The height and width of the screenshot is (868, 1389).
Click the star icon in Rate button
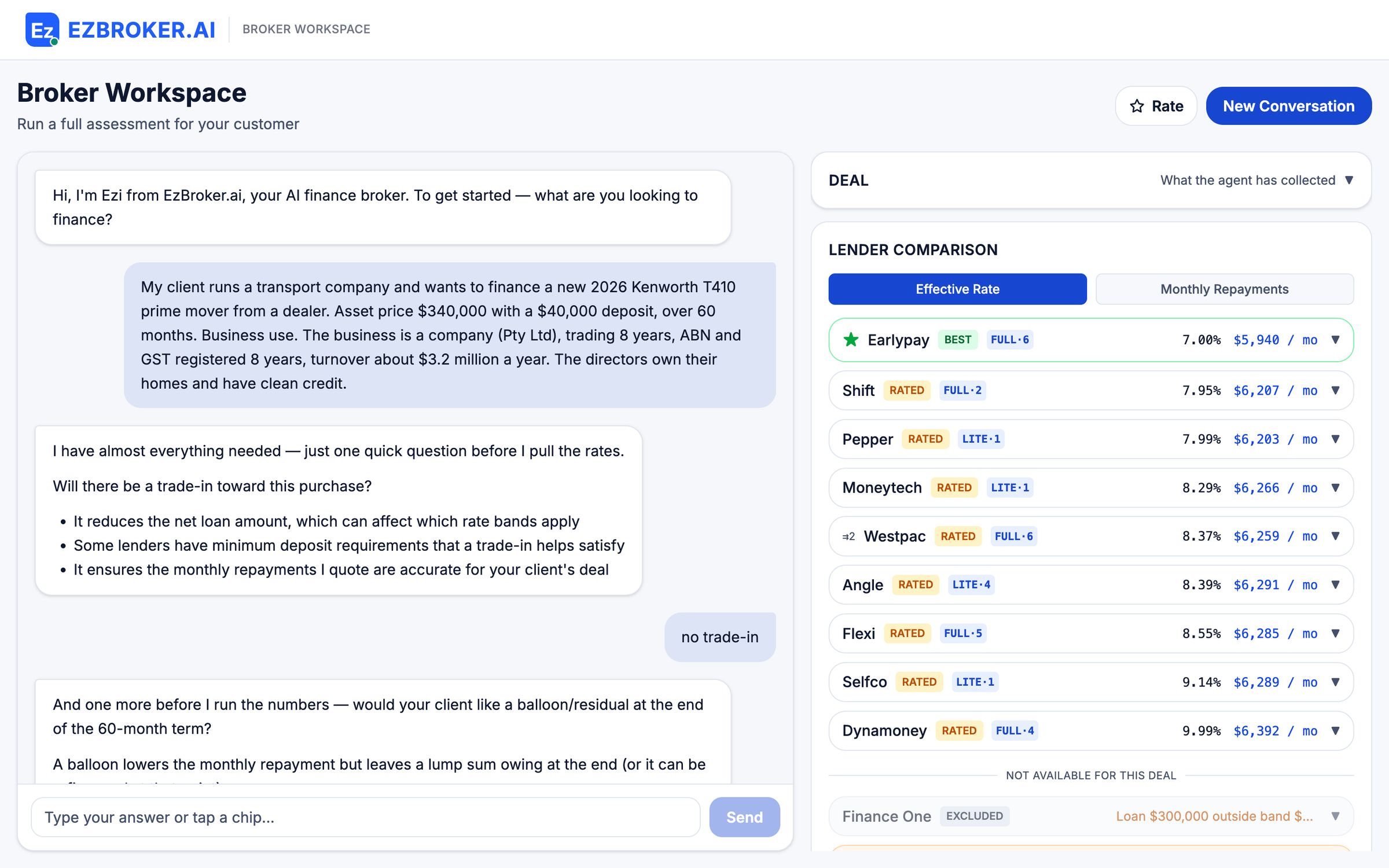(1137, 106)
